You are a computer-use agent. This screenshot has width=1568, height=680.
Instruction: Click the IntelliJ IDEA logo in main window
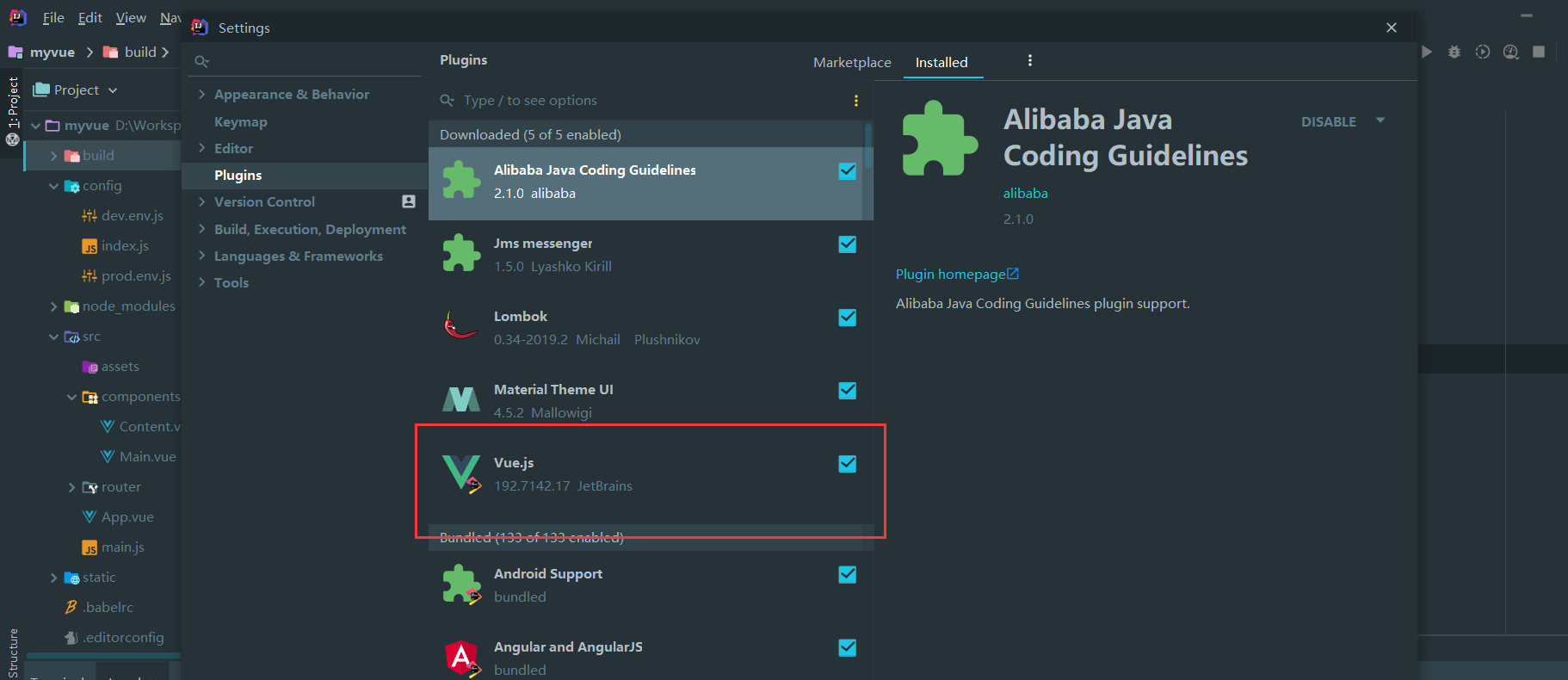coord(17,17)
